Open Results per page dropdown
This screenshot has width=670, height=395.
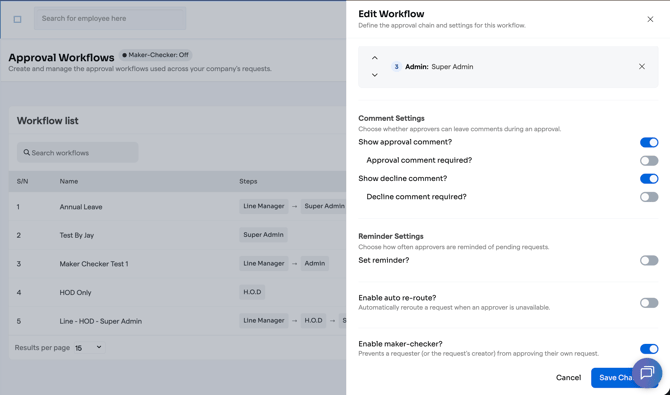(x=89, y=348)
